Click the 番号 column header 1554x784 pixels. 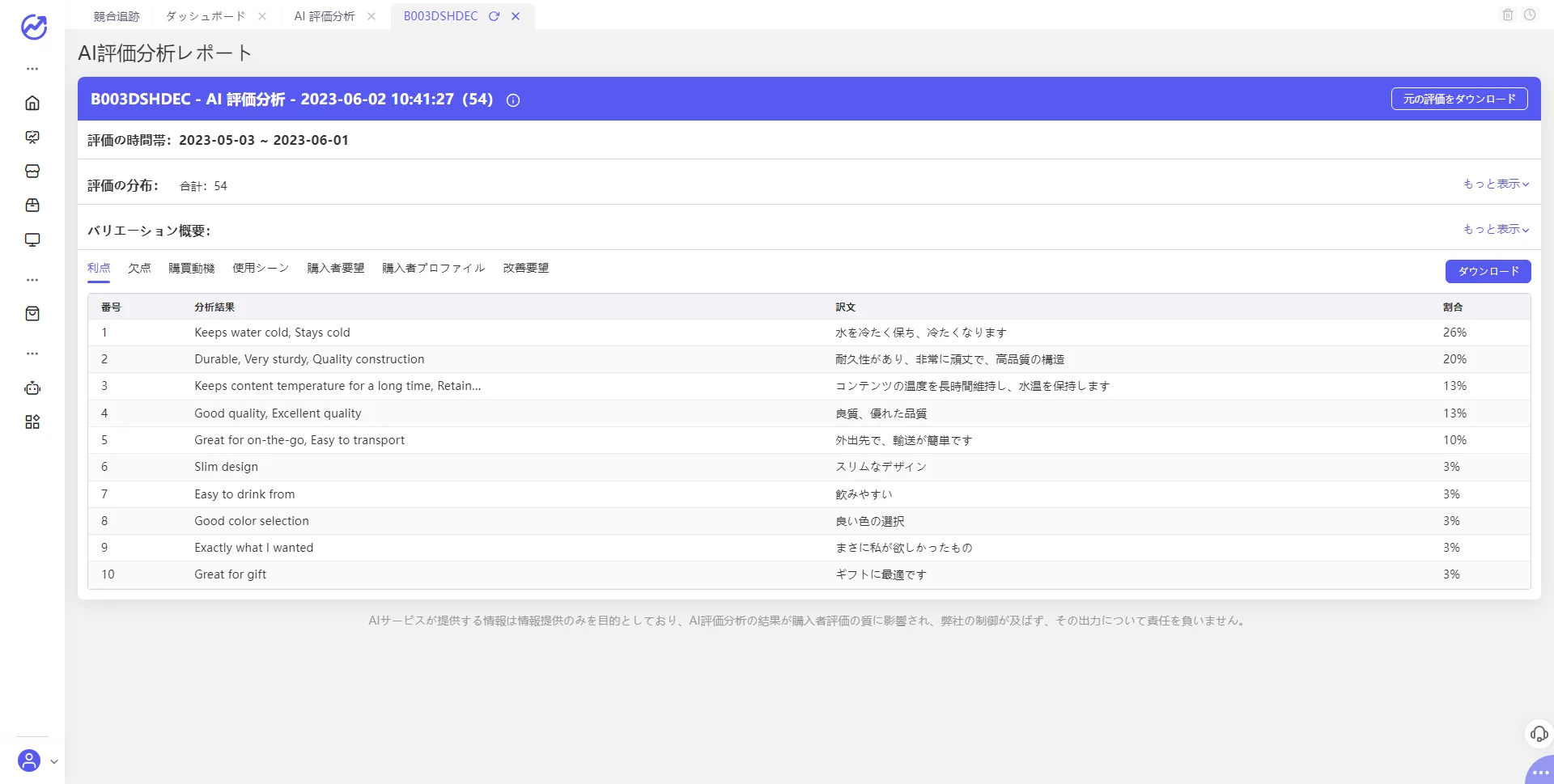point(111,307)
